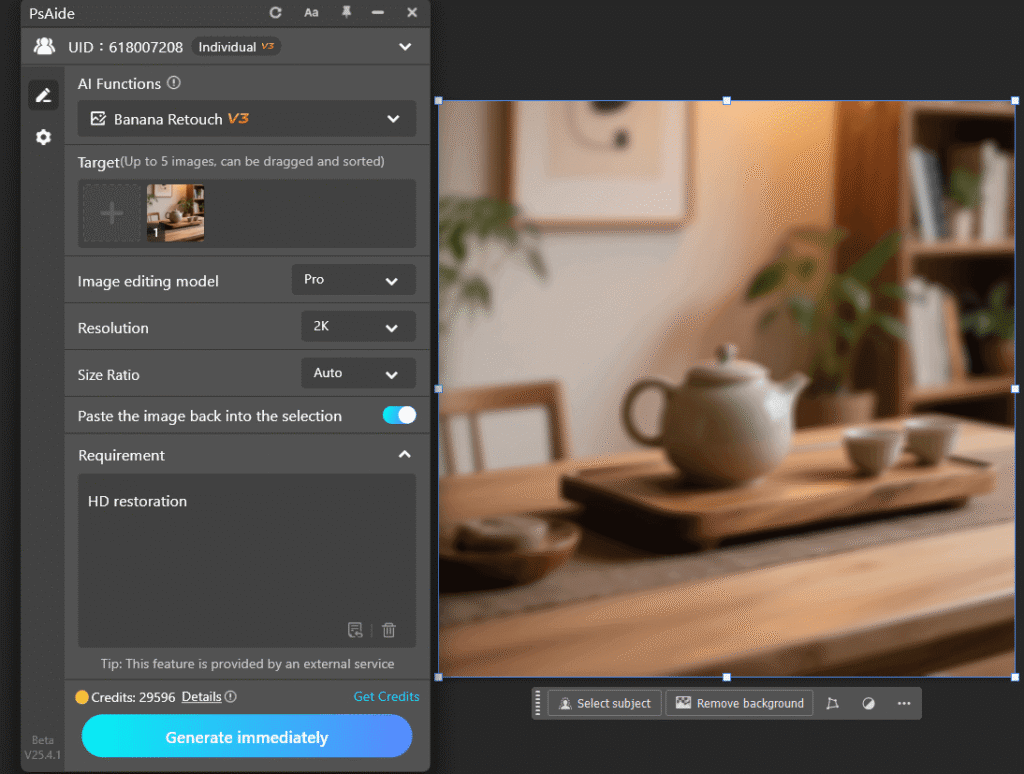This screenshot has height=774, width=1024.
Task: Click the Generate immediately button
Action: (246, 736)
